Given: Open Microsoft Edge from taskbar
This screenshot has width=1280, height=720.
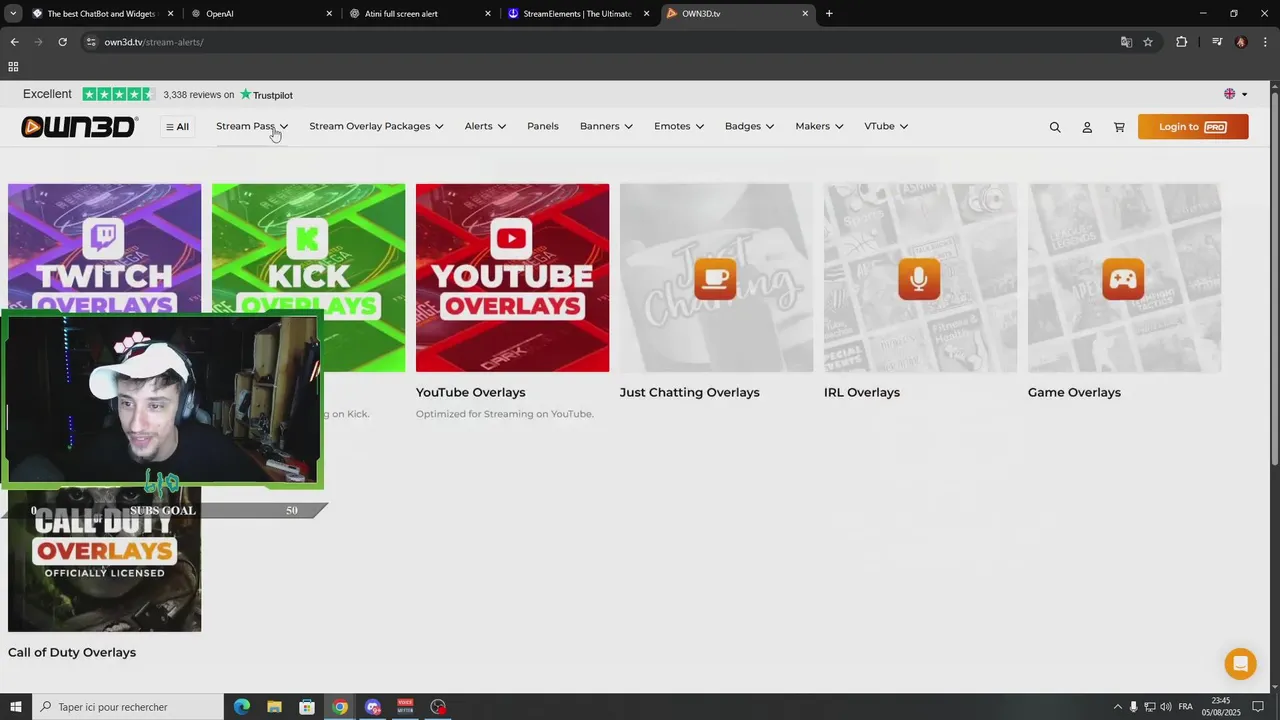Looking at the screenshot, I should (x=242, y=707).
